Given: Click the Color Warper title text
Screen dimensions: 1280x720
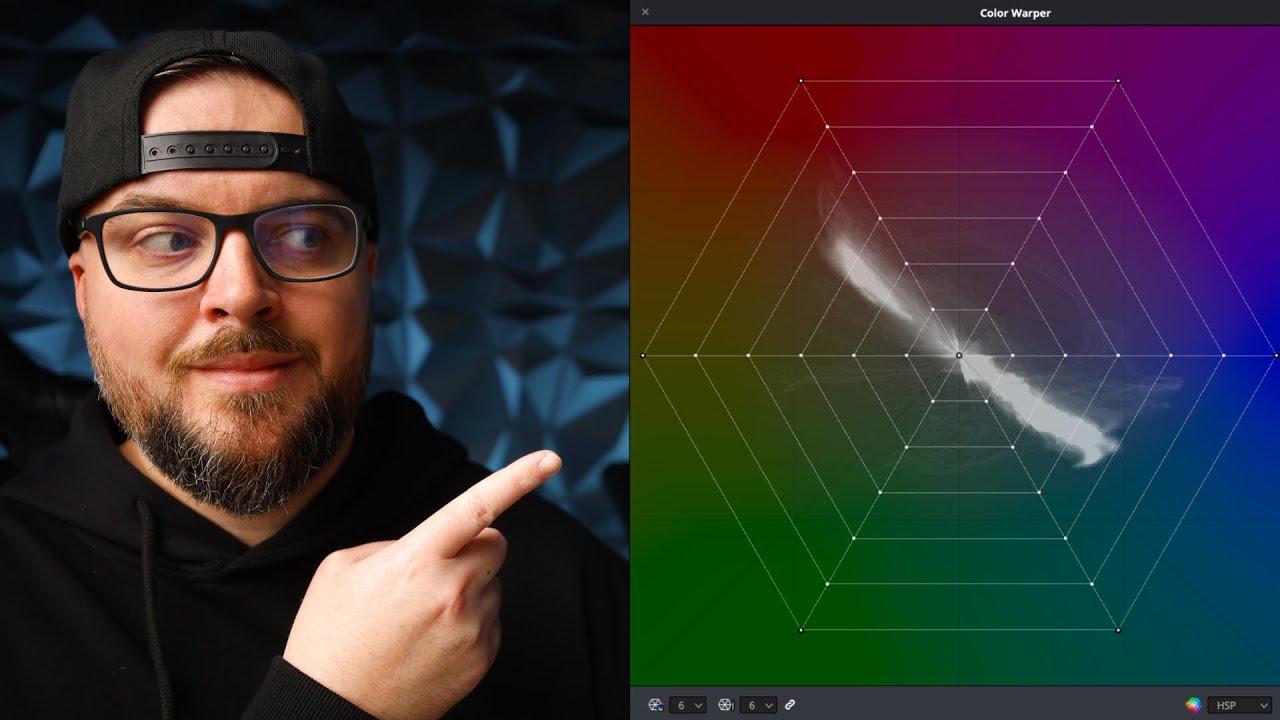Looking at the screenshot, I should [1015, 13].
